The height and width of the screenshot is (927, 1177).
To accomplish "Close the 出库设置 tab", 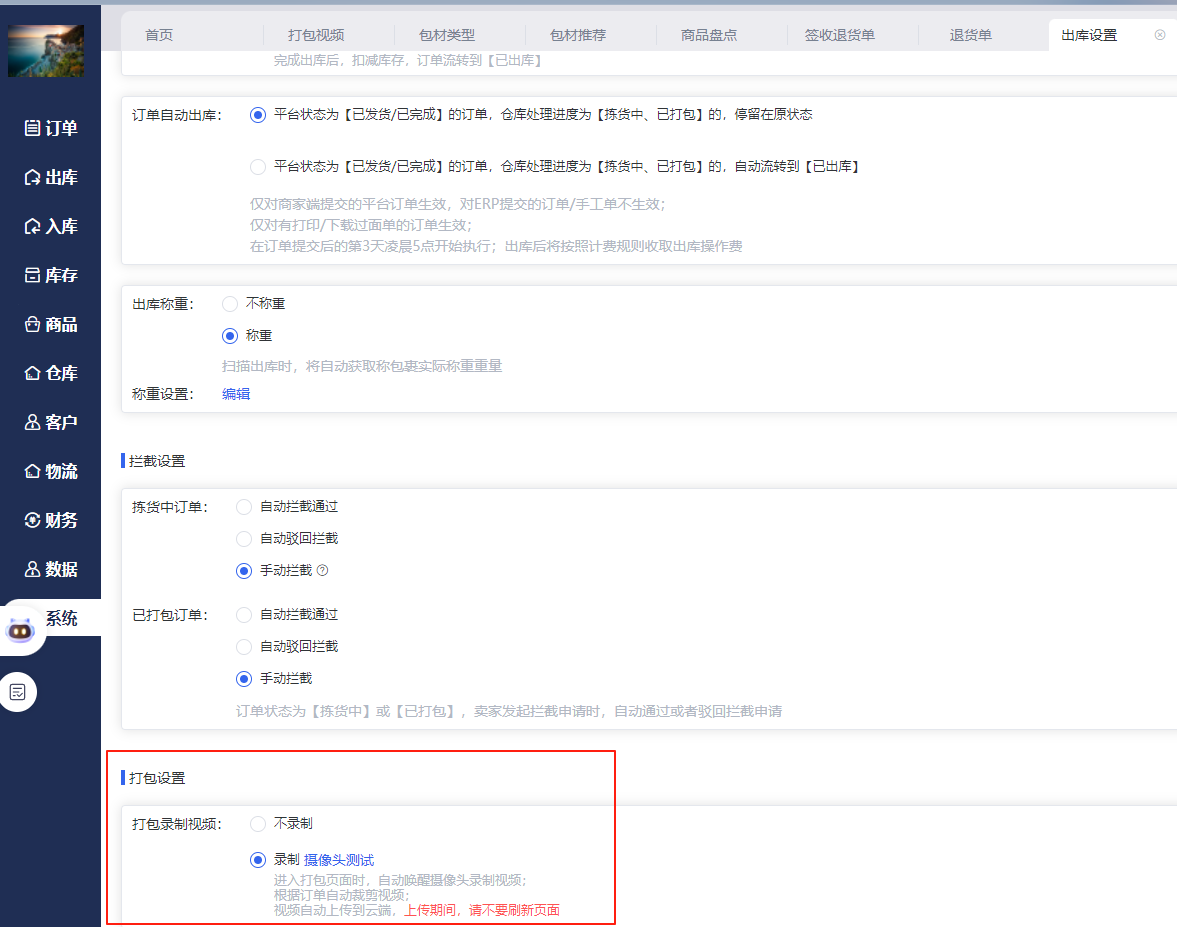I will coord(1159,35).
